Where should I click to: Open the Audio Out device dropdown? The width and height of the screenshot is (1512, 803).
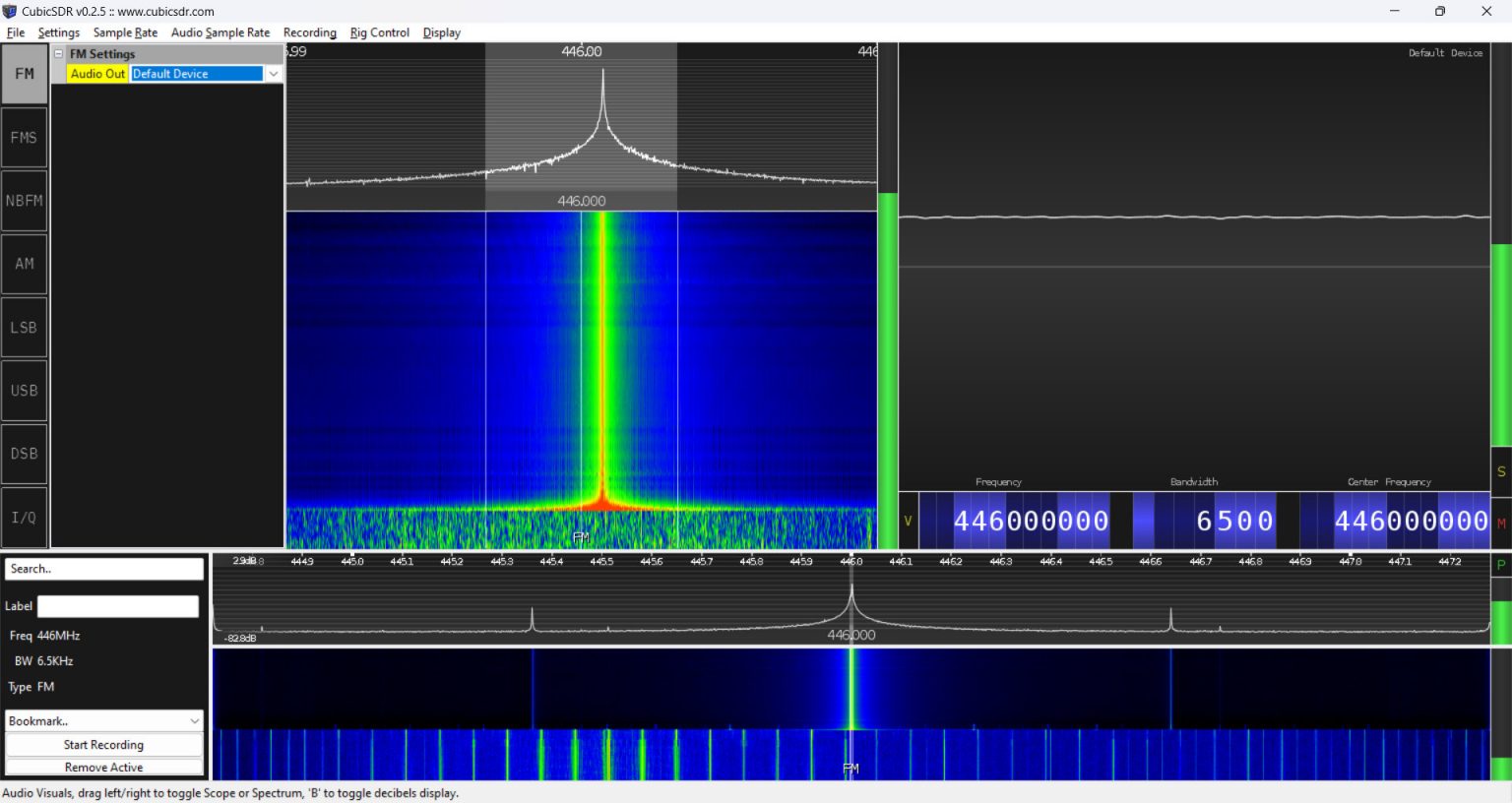[273, 74]
